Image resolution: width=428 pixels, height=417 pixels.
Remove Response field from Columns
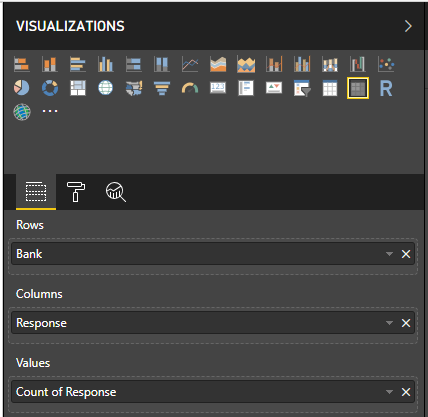pyautogui.click(x=406, y=323)
